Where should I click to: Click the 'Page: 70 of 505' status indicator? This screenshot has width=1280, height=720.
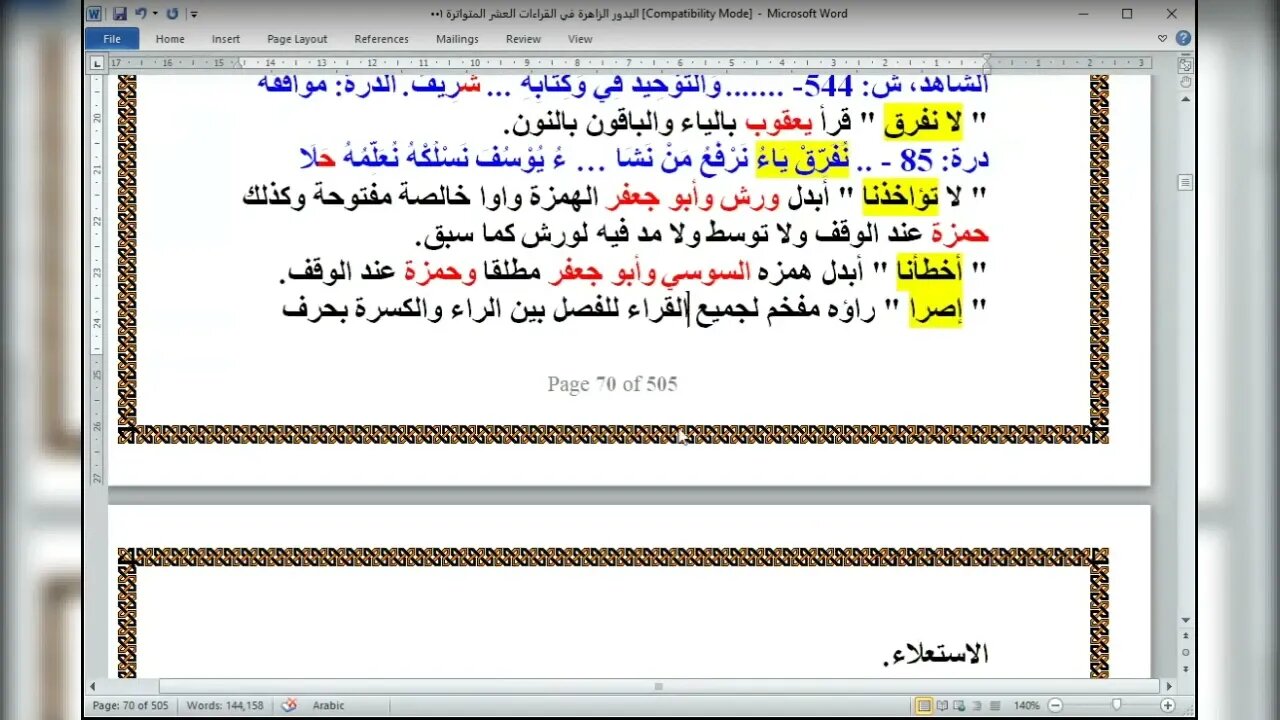(131, 705)
